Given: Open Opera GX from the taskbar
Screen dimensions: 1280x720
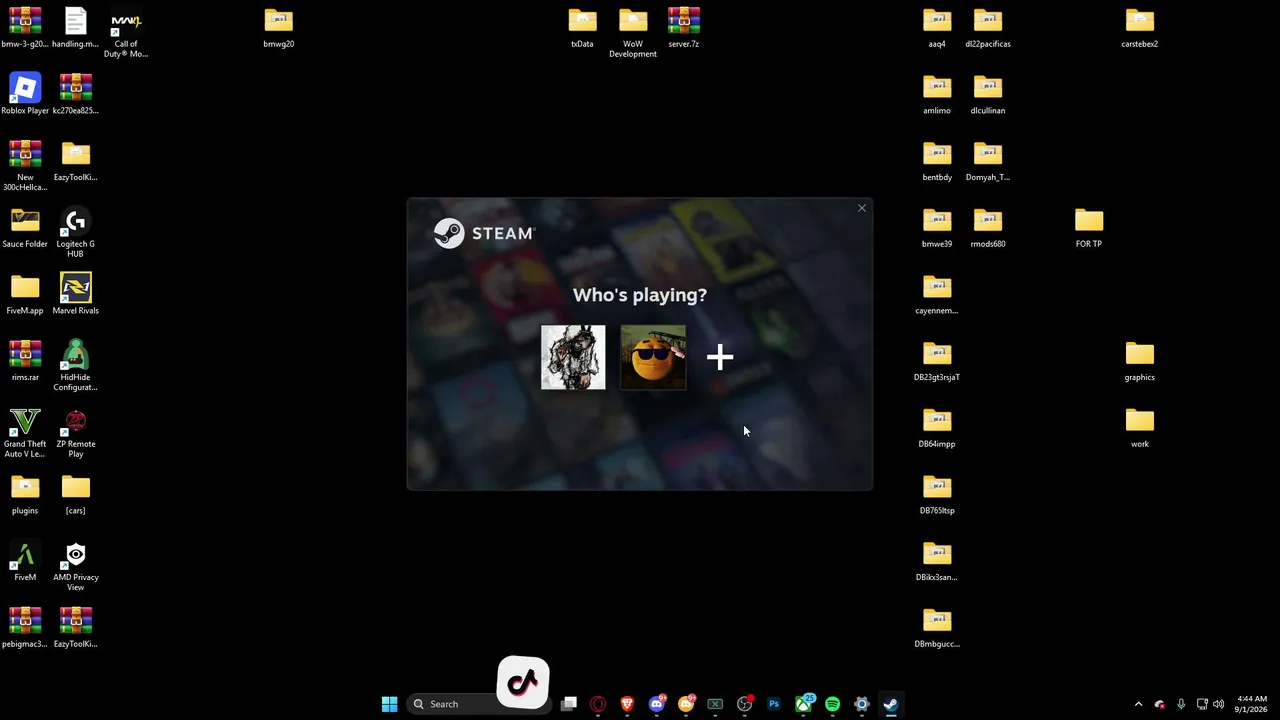Looking at the screenshot, I should (598, 704).
